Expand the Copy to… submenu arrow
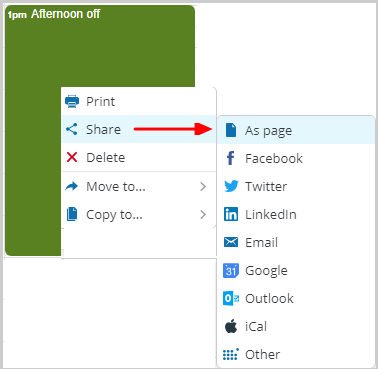This screenshot has width=378, height=369. (203, 214)
